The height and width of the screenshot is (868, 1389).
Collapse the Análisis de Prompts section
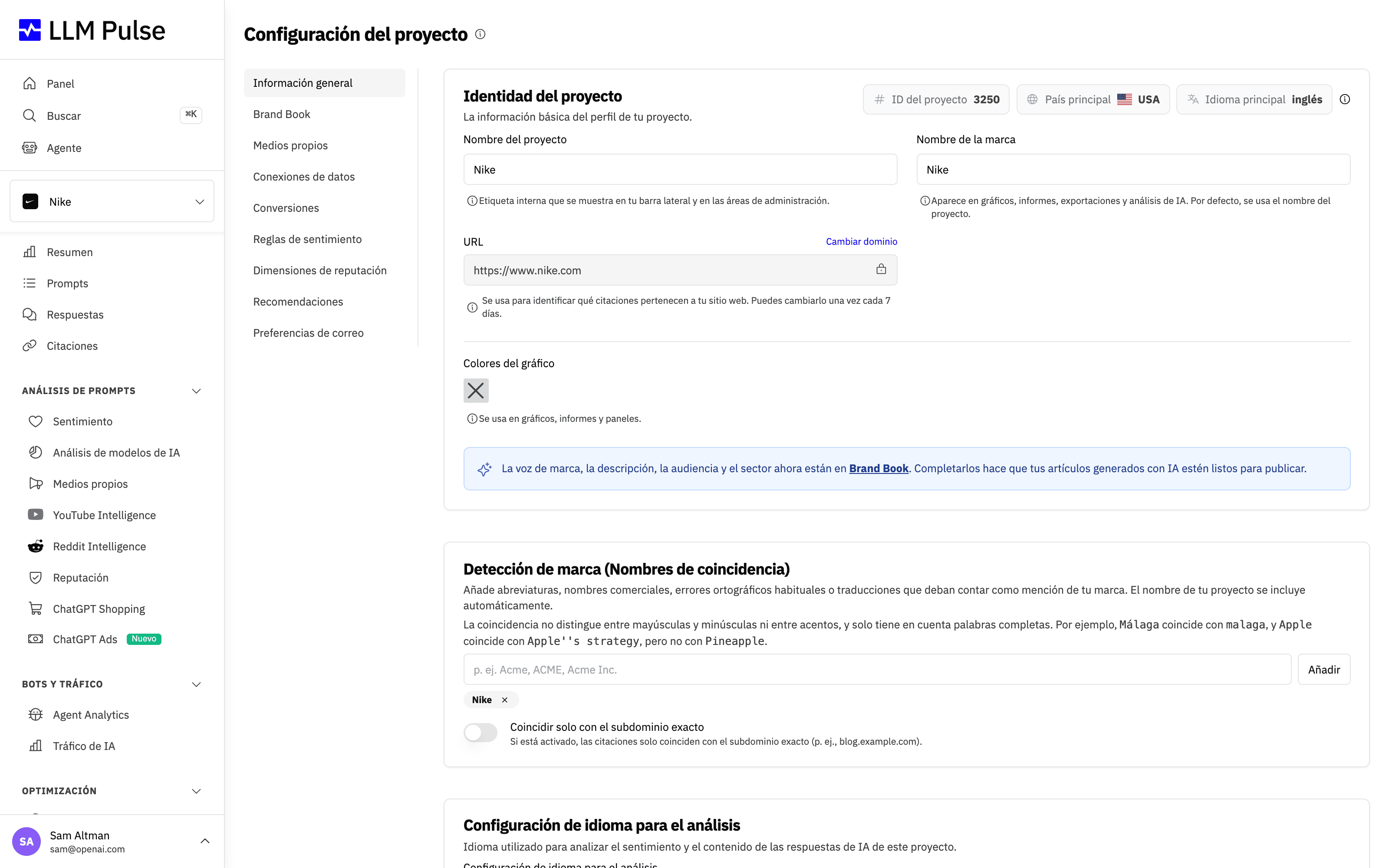click(196, 391)
